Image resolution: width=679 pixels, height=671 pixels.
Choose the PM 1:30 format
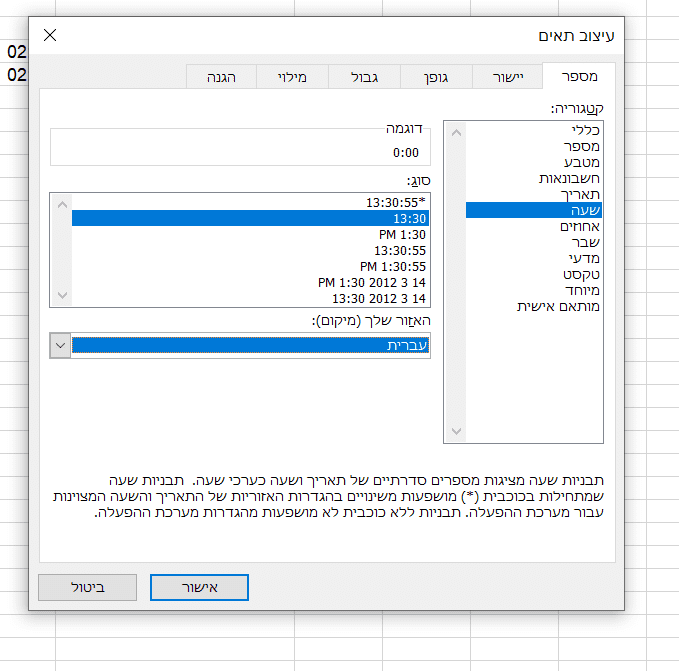[250, 234]
